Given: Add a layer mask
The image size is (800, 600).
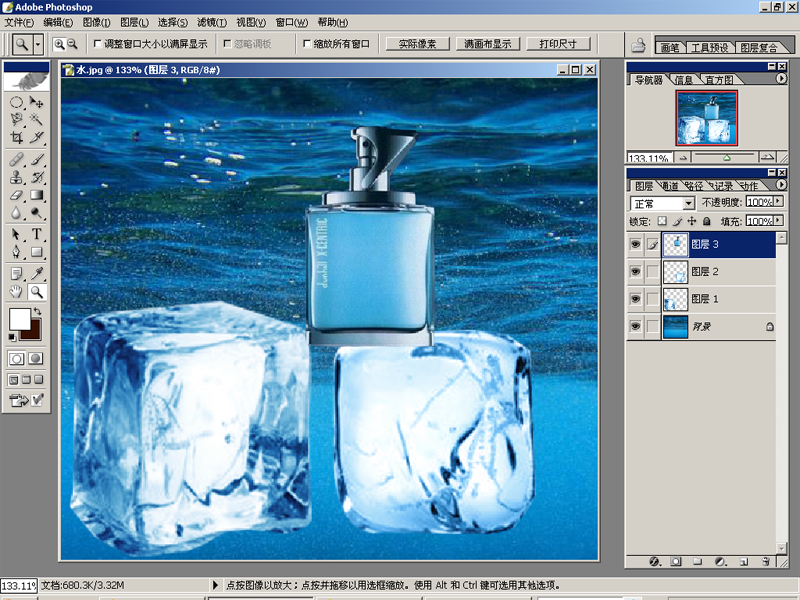Looking at the screenshot, I should pyautogui.click(x=676, y=562).
